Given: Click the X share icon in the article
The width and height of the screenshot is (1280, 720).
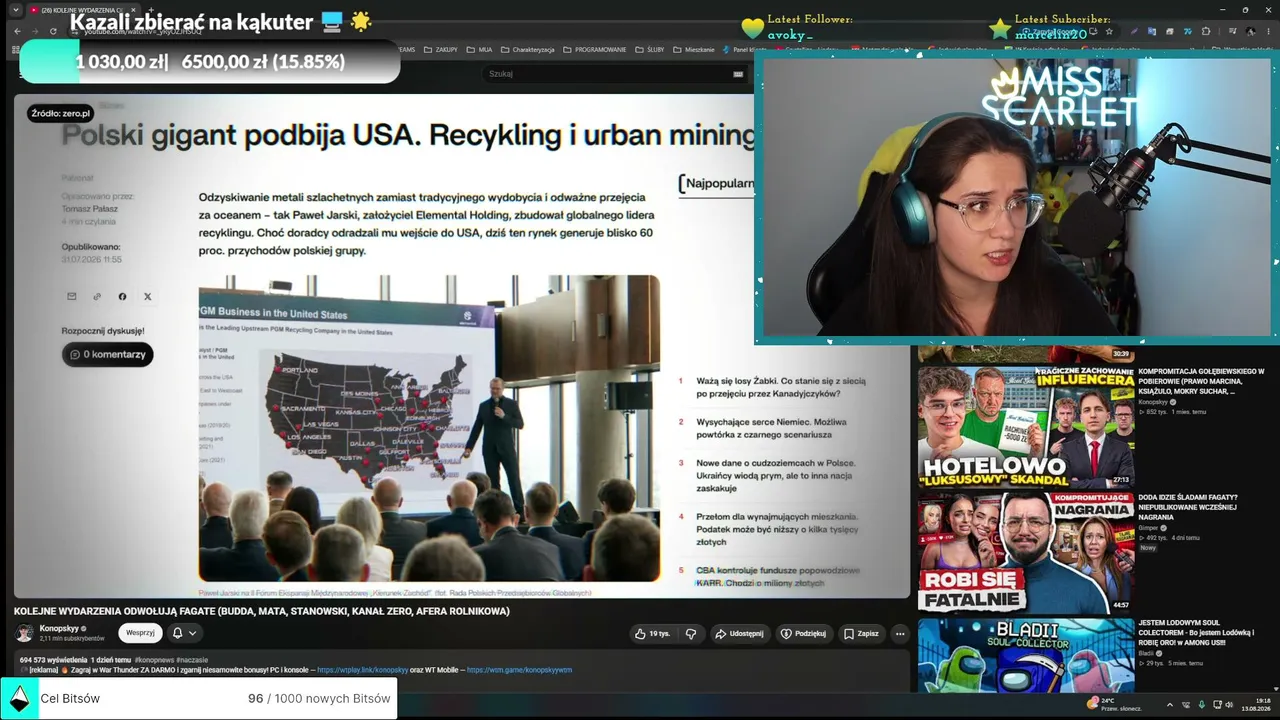Looking at the screenshot, I should [x=148, y=297].
